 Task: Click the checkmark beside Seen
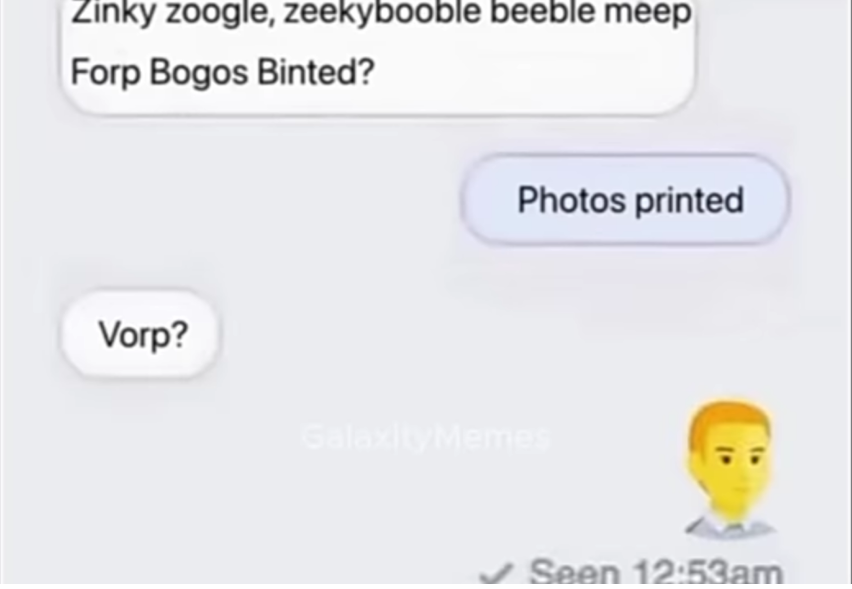(496, 574)
